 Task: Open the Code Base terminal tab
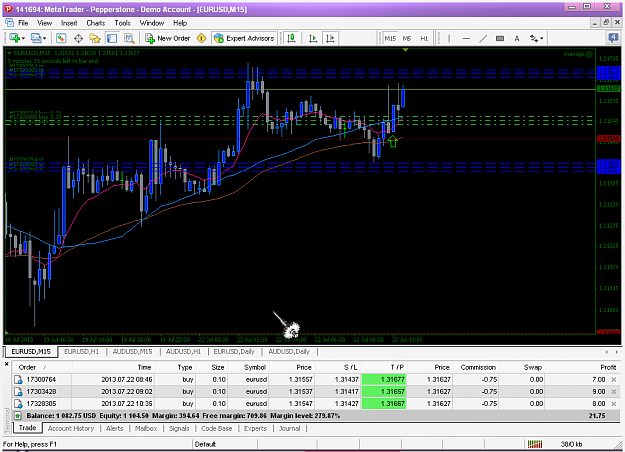point(216,428)
